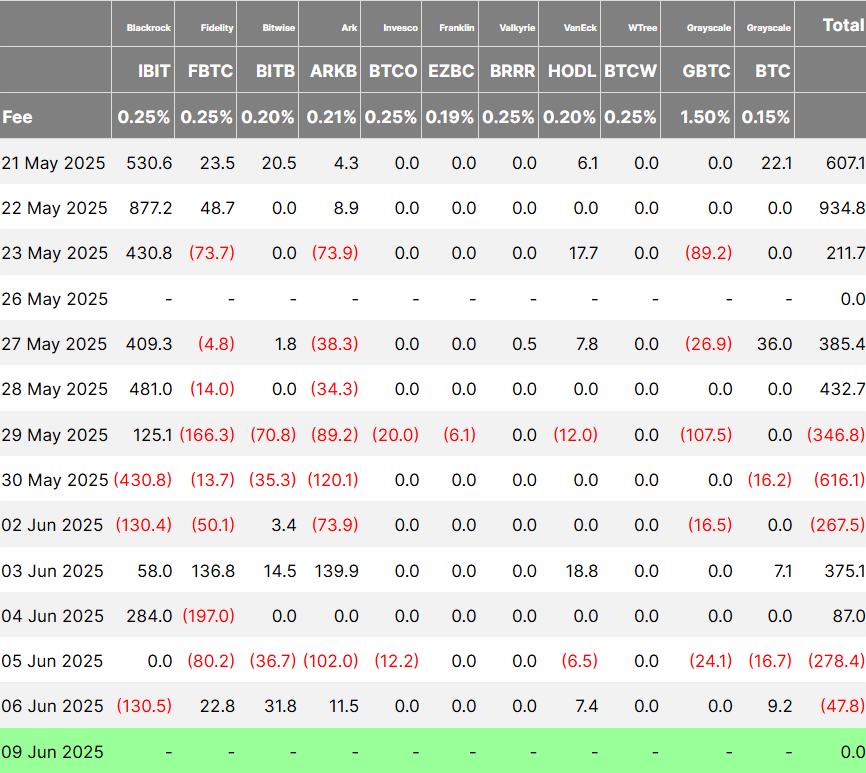
Task: Select the Franklin issuer label
Action: tap(457, 28)
